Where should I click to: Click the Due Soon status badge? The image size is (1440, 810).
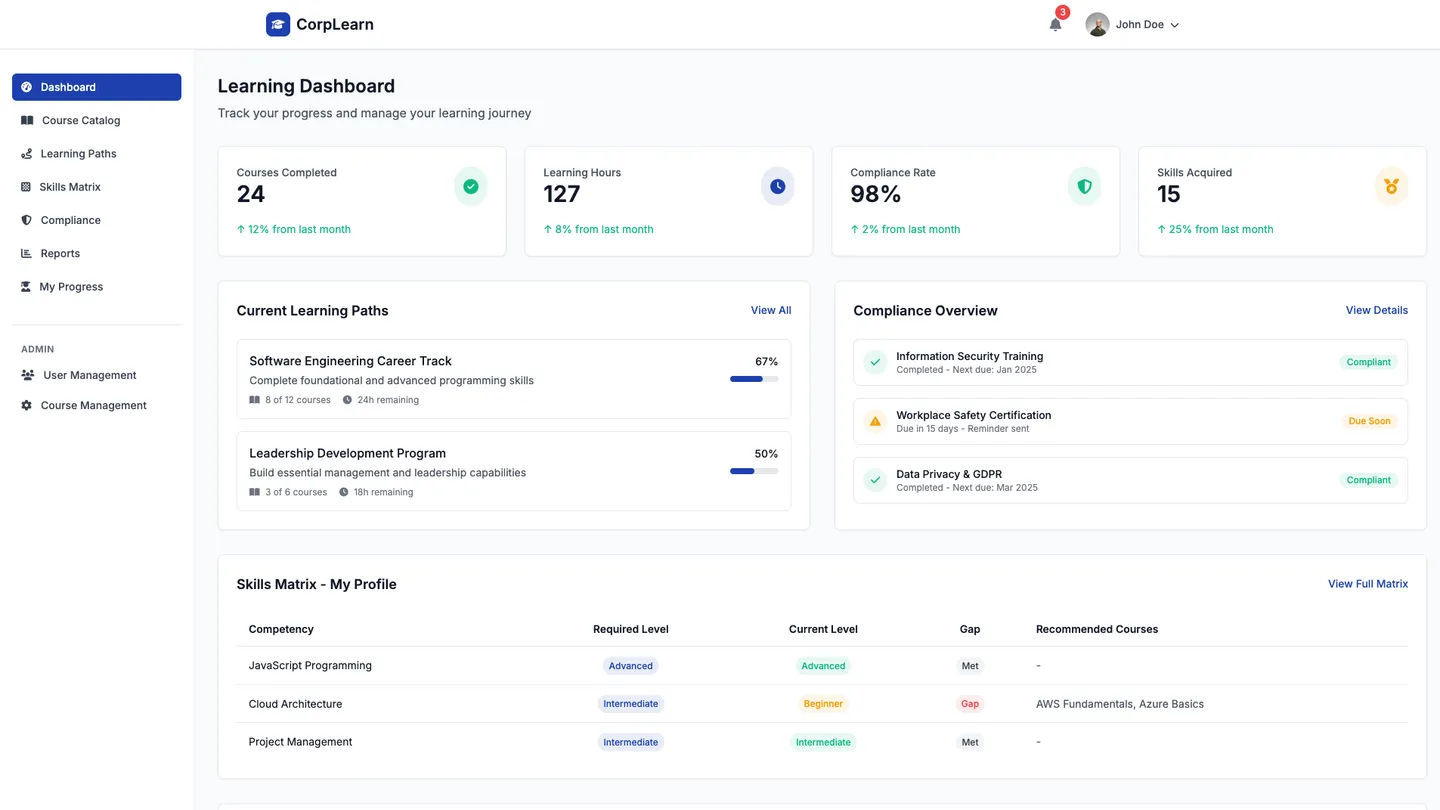tap(1369, 421)
